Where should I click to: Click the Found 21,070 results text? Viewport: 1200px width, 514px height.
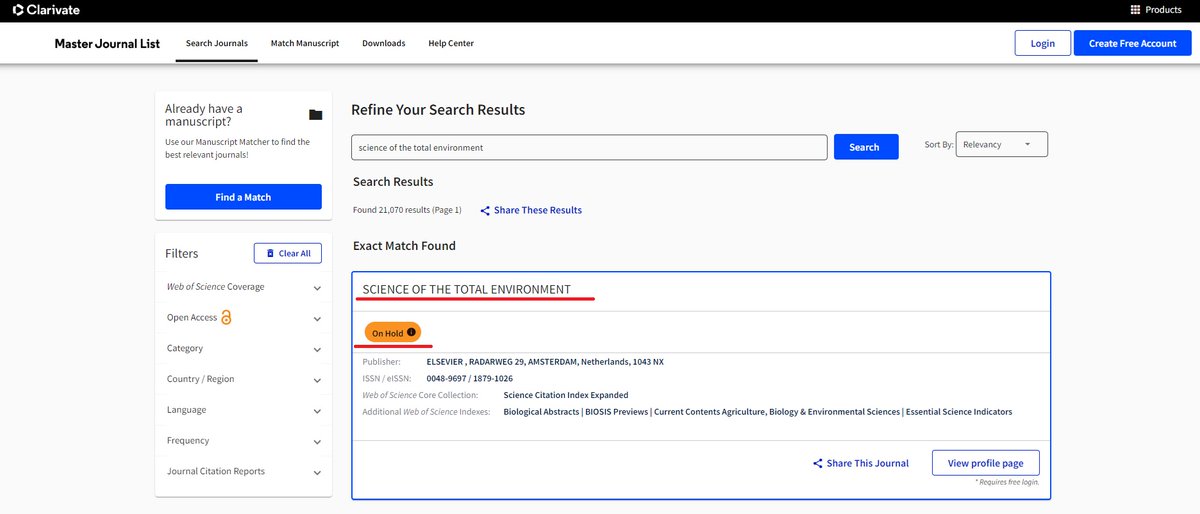pos(407,210)
